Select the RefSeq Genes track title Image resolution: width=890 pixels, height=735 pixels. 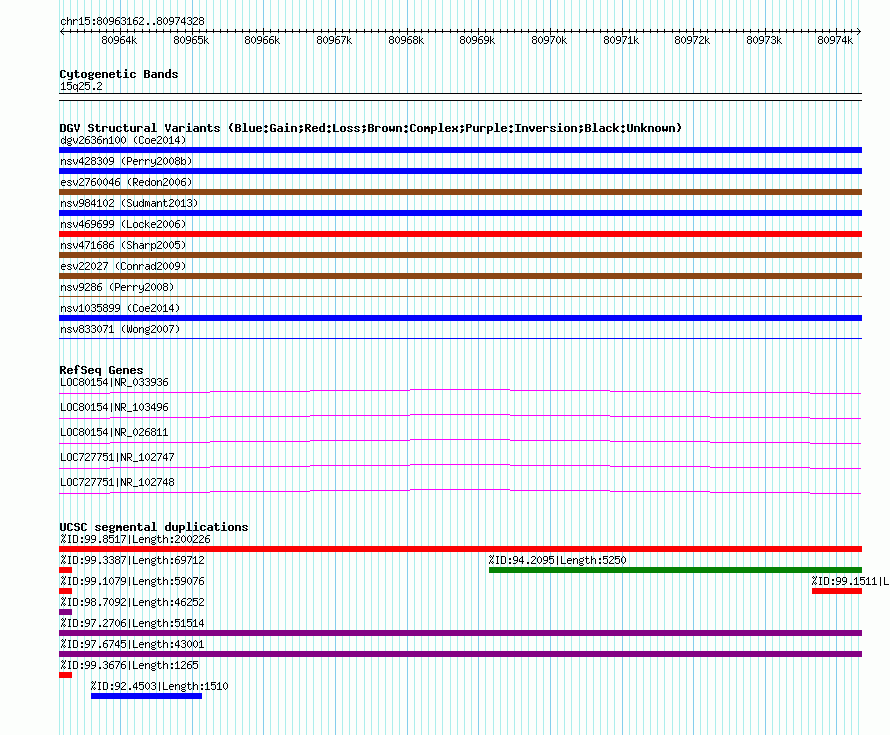click(x=101, y=370)
